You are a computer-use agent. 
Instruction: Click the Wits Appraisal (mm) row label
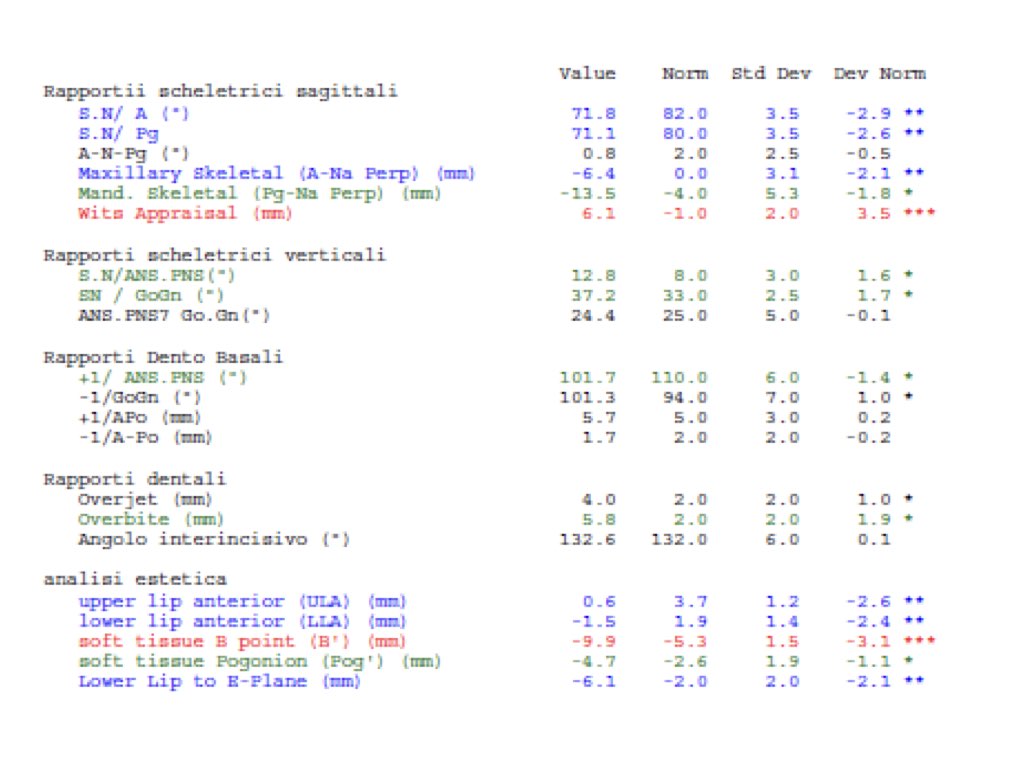(157, 213)
